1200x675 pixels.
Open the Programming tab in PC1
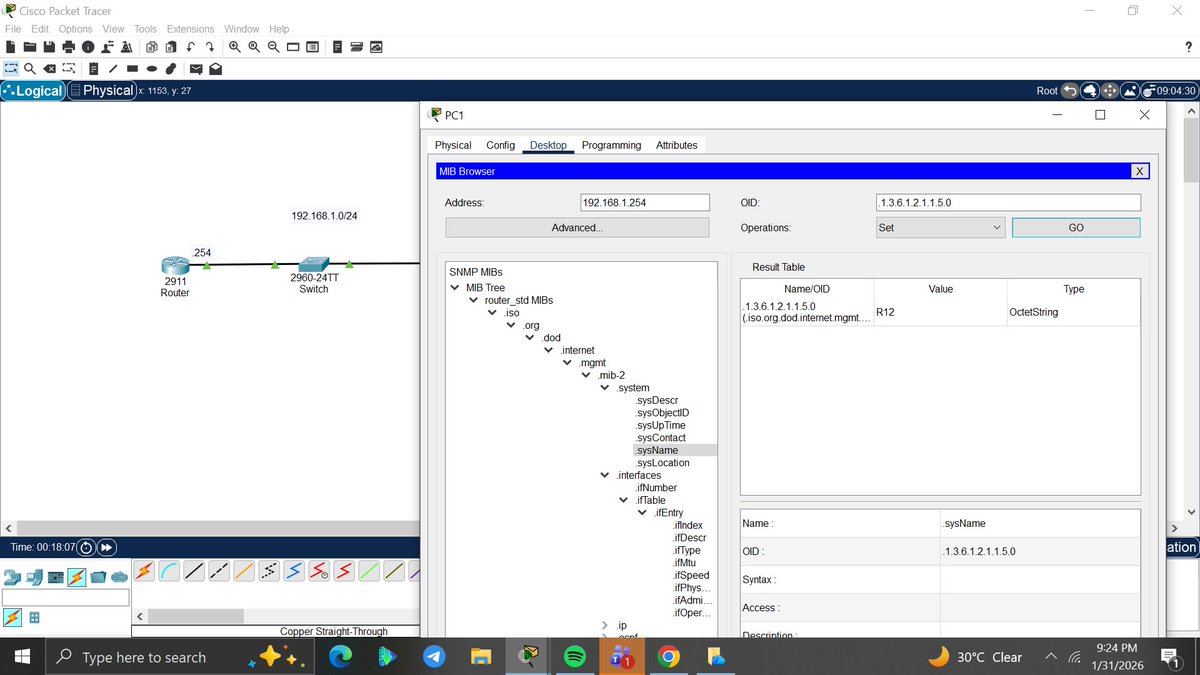[611, 145]
